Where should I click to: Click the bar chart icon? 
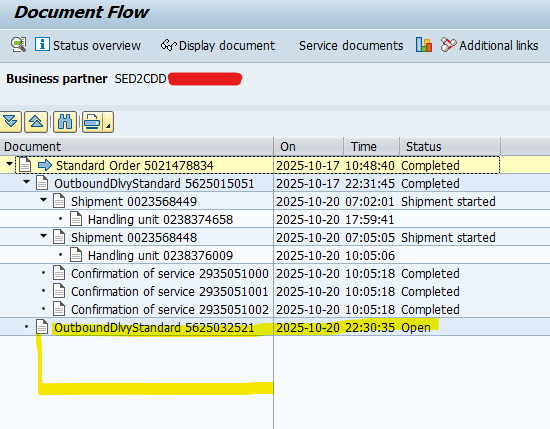pyautogui.click(x=424, y=45)
